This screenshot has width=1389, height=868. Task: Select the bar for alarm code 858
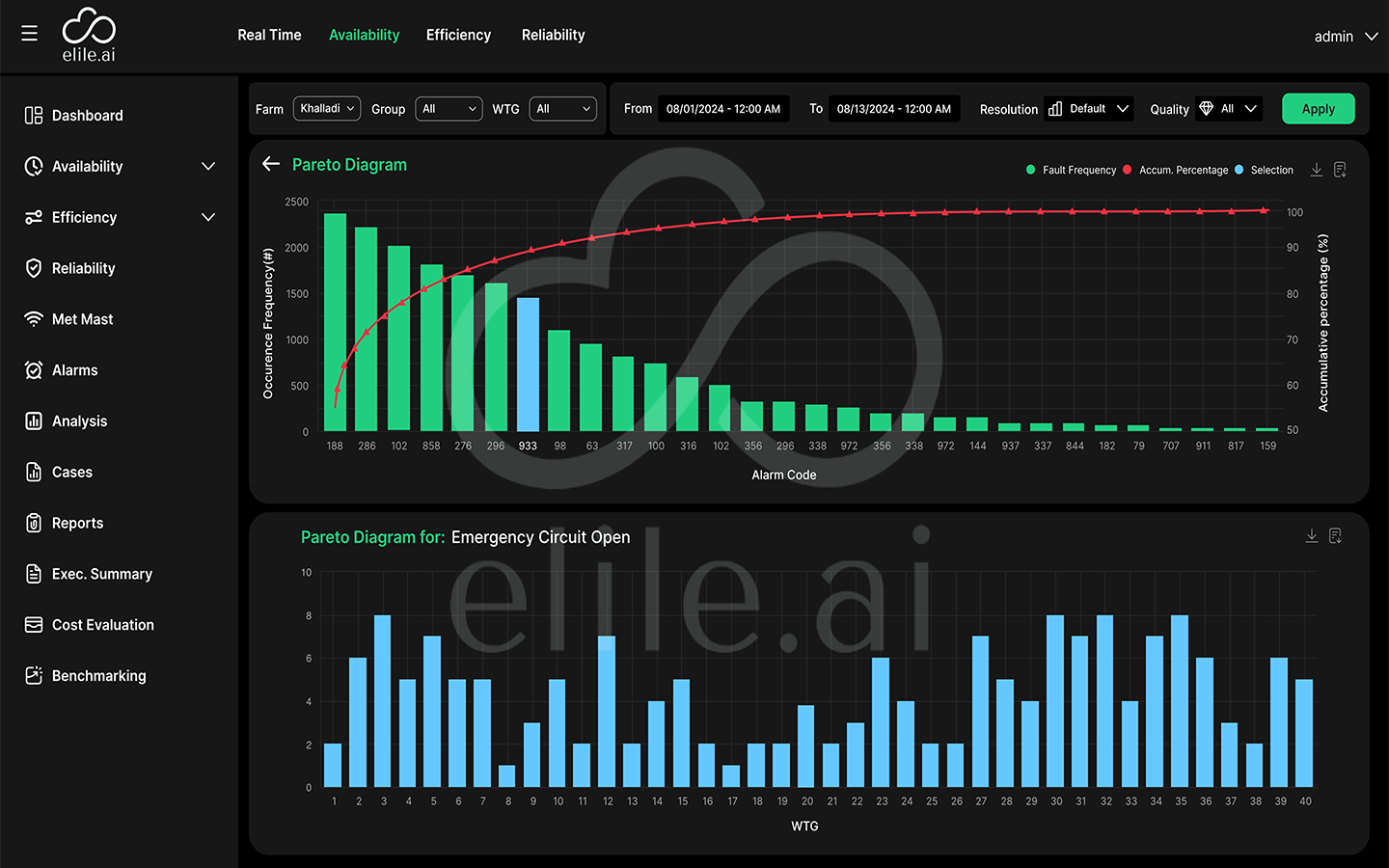coord(431,347)
